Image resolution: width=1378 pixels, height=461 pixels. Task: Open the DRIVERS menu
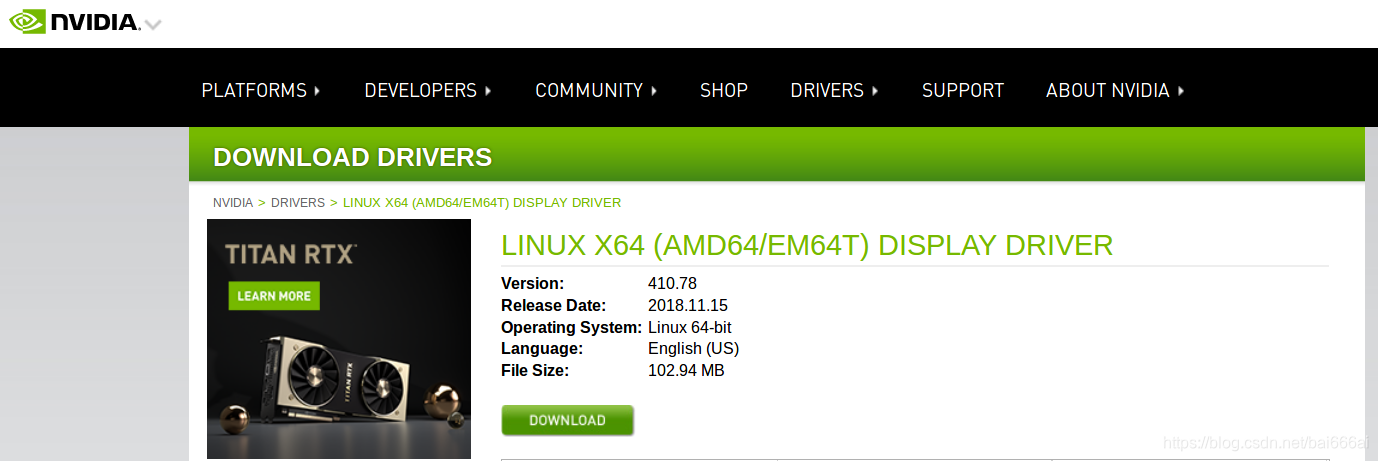point(827,90)
